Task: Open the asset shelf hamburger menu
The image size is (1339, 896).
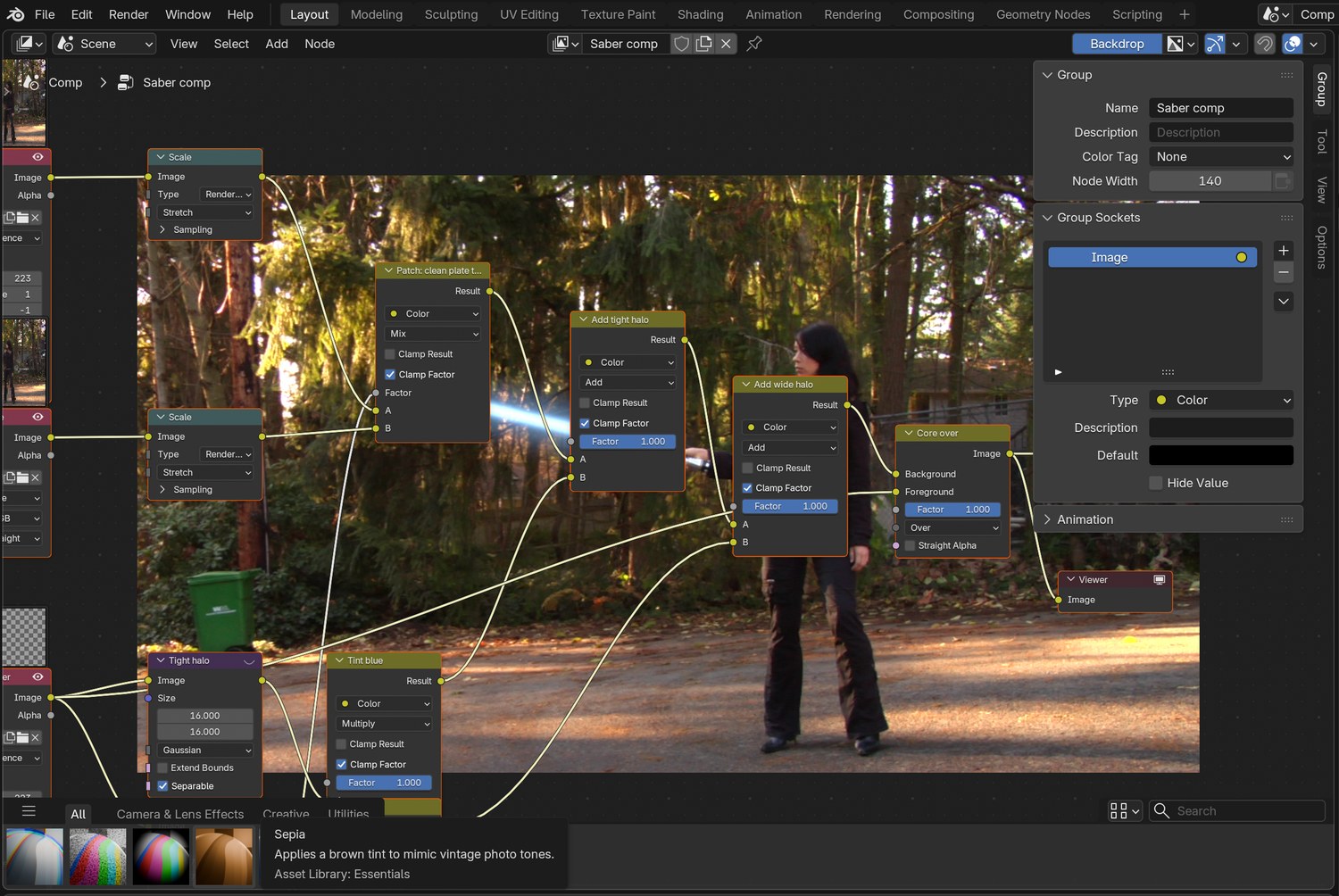Action: click(x=29, y=811)
